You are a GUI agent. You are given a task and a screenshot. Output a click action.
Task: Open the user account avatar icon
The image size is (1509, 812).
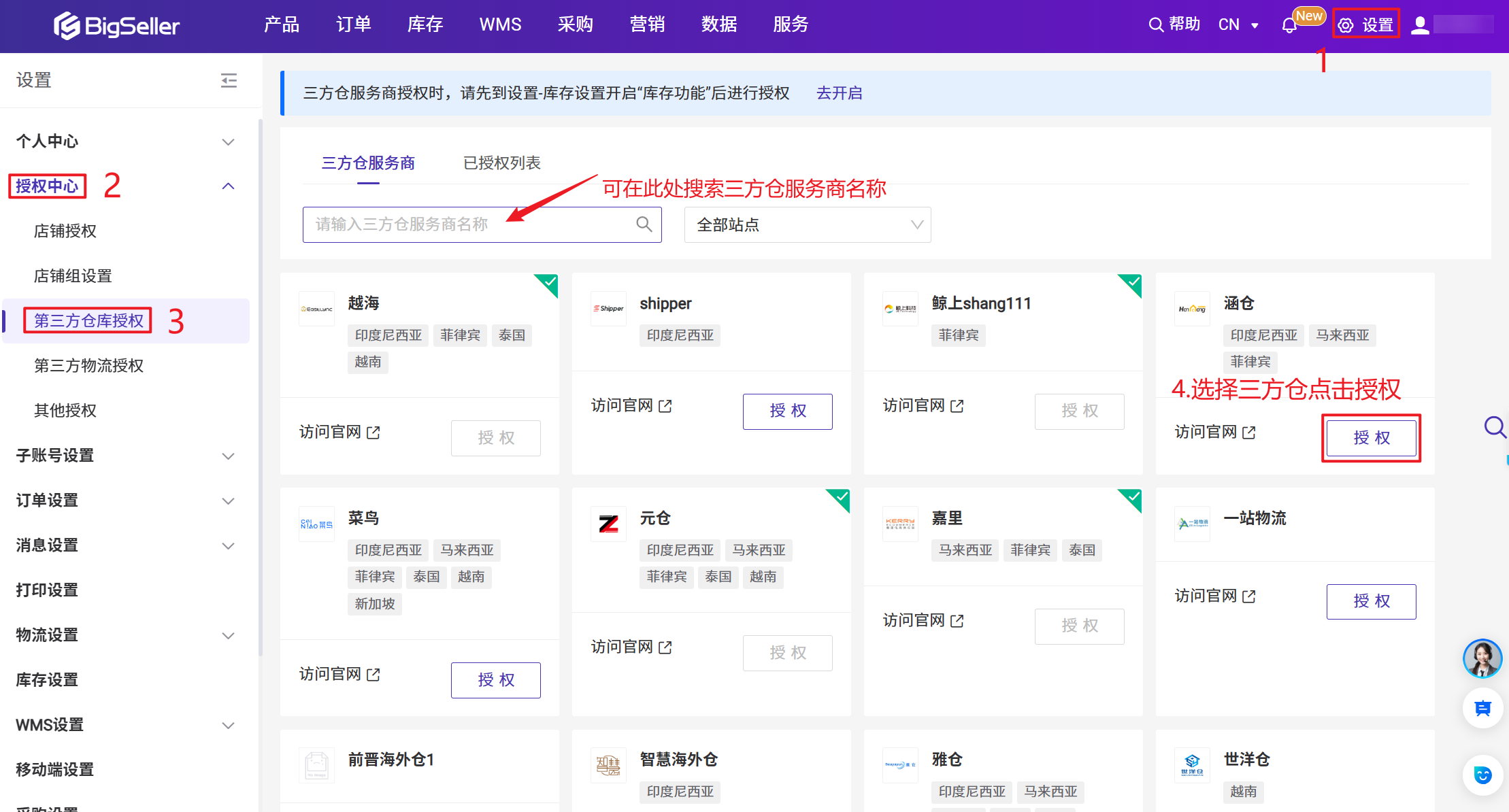click(1420, 25)
